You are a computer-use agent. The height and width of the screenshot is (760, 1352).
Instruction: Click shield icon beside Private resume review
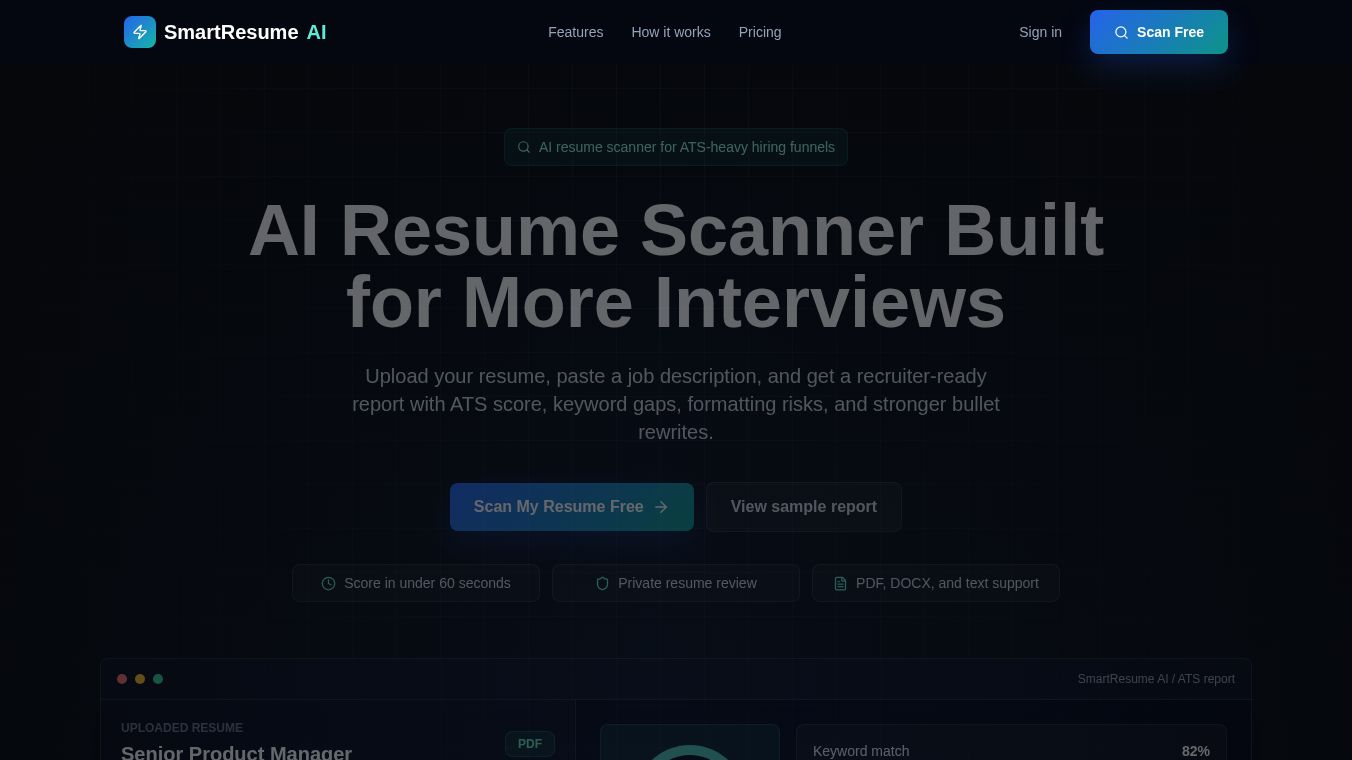602,583
